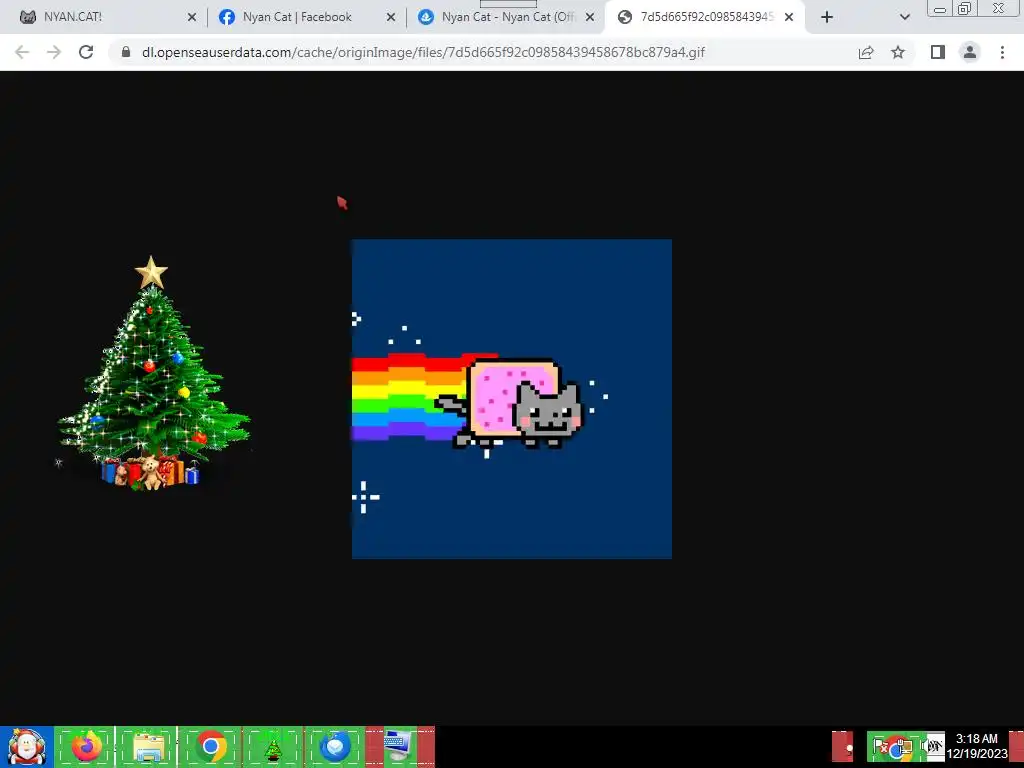Focus the address bar URL text
The width and height of the screenshot is (1024, 768).
coord(423,52)
